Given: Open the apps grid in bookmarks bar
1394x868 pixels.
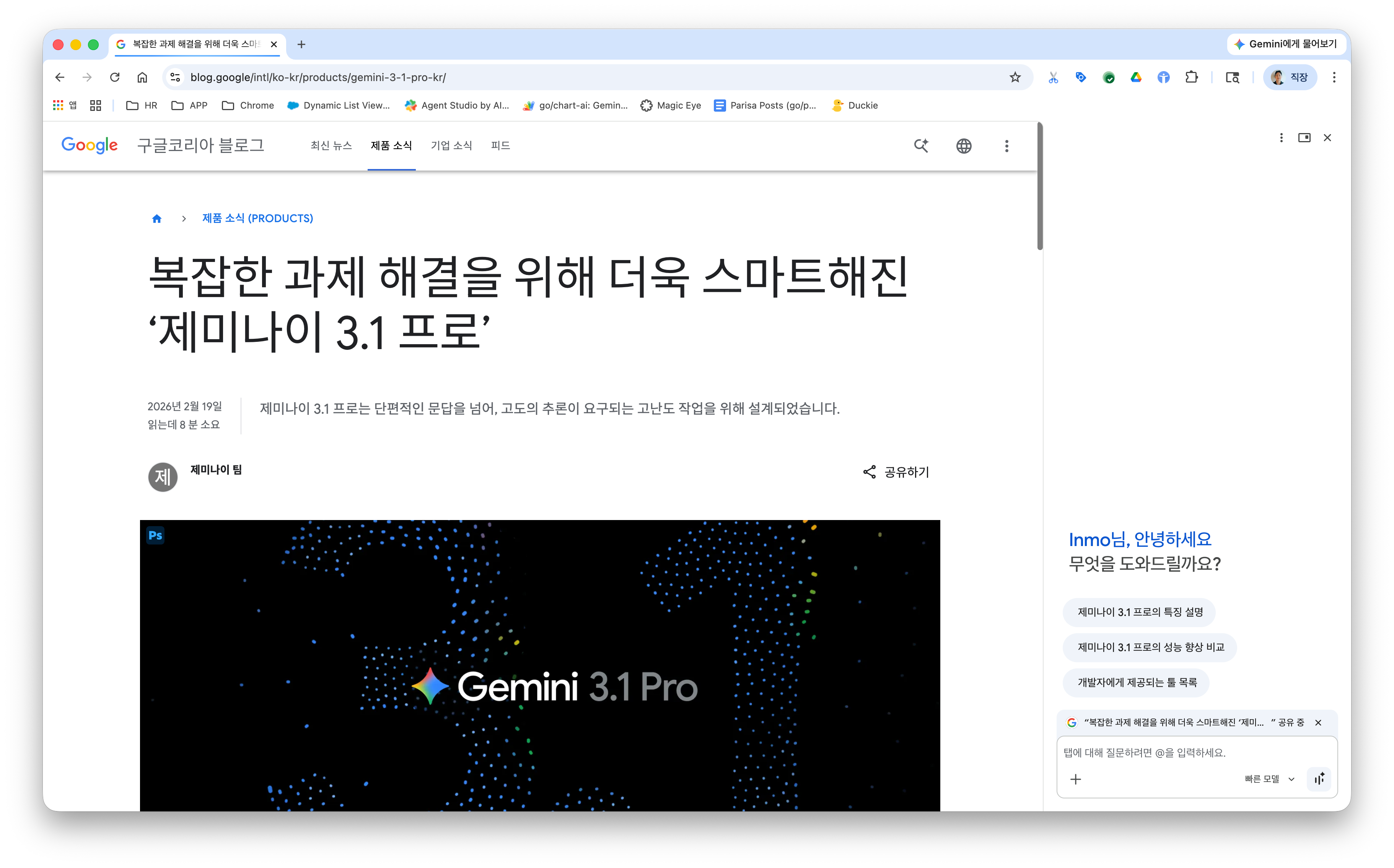Looking at the screenshot, I should tap(58, 105).
